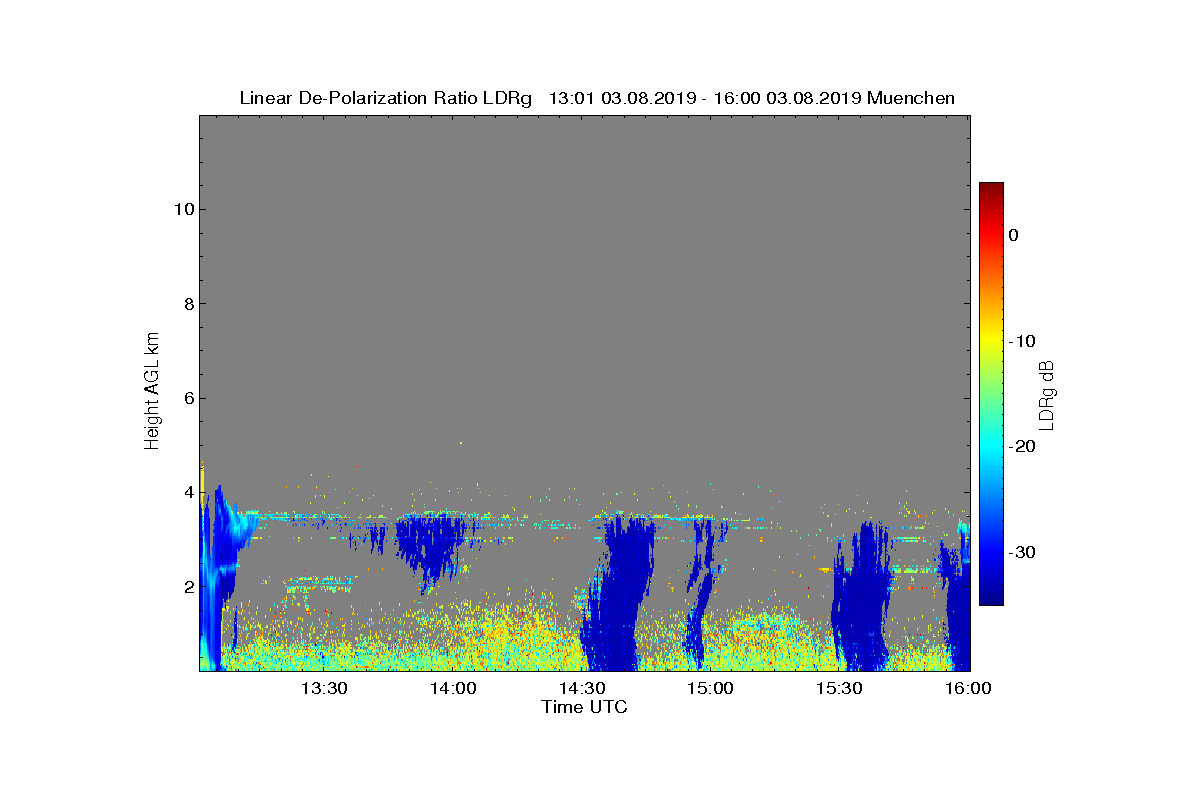
Task: Click the 13:30 time axis label
Action: pyautogui.click(x=324, y=688)
